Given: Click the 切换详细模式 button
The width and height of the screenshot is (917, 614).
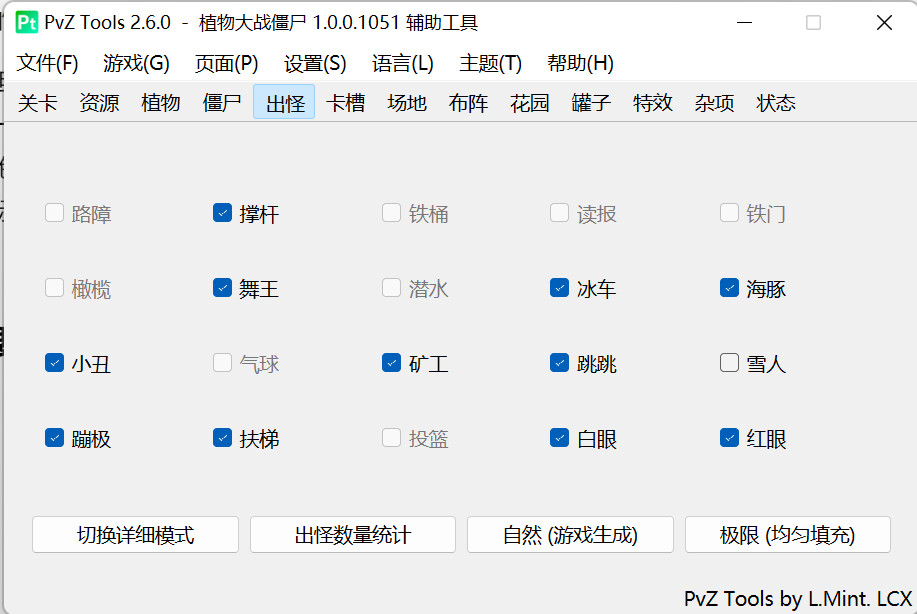Looking at the screenshot, I should (x=136, y=534).
